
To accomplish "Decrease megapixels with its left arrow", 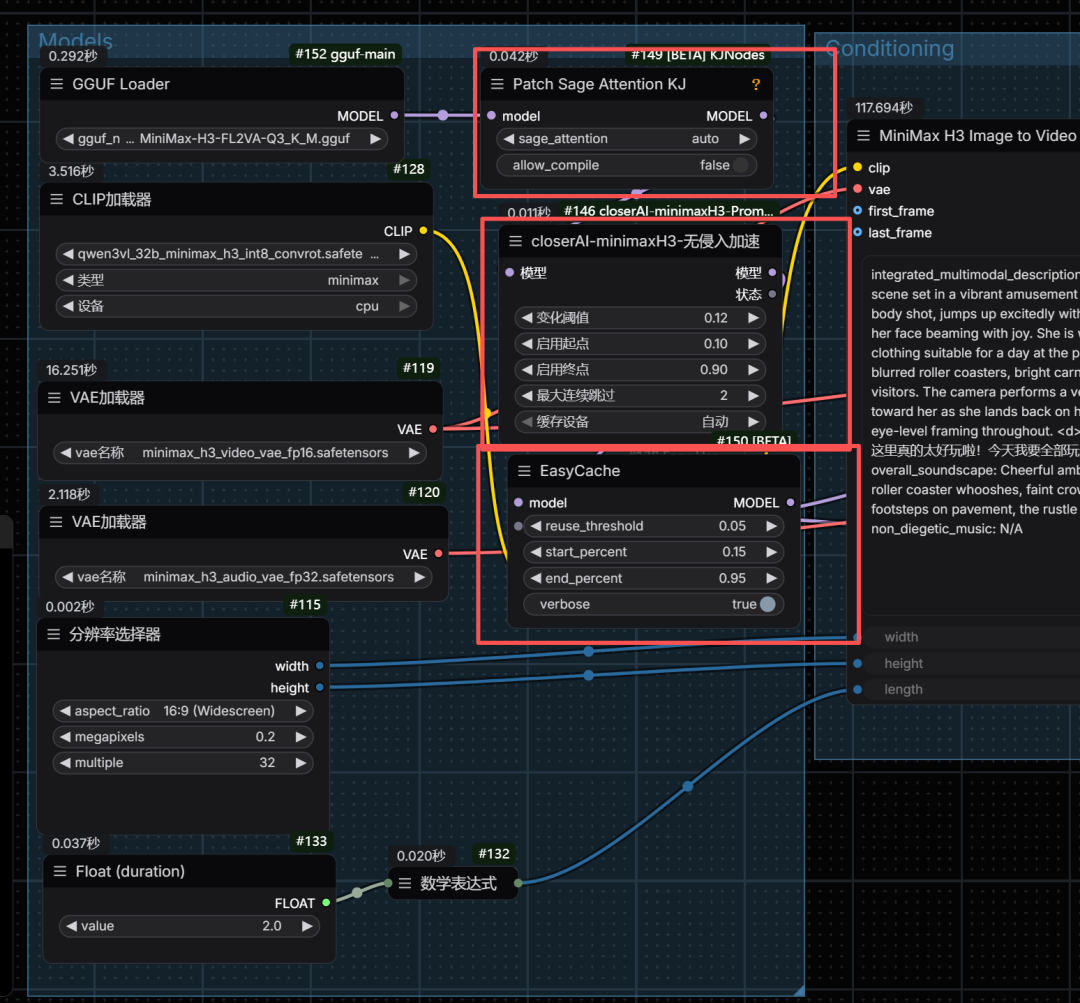I will (65, 737).
